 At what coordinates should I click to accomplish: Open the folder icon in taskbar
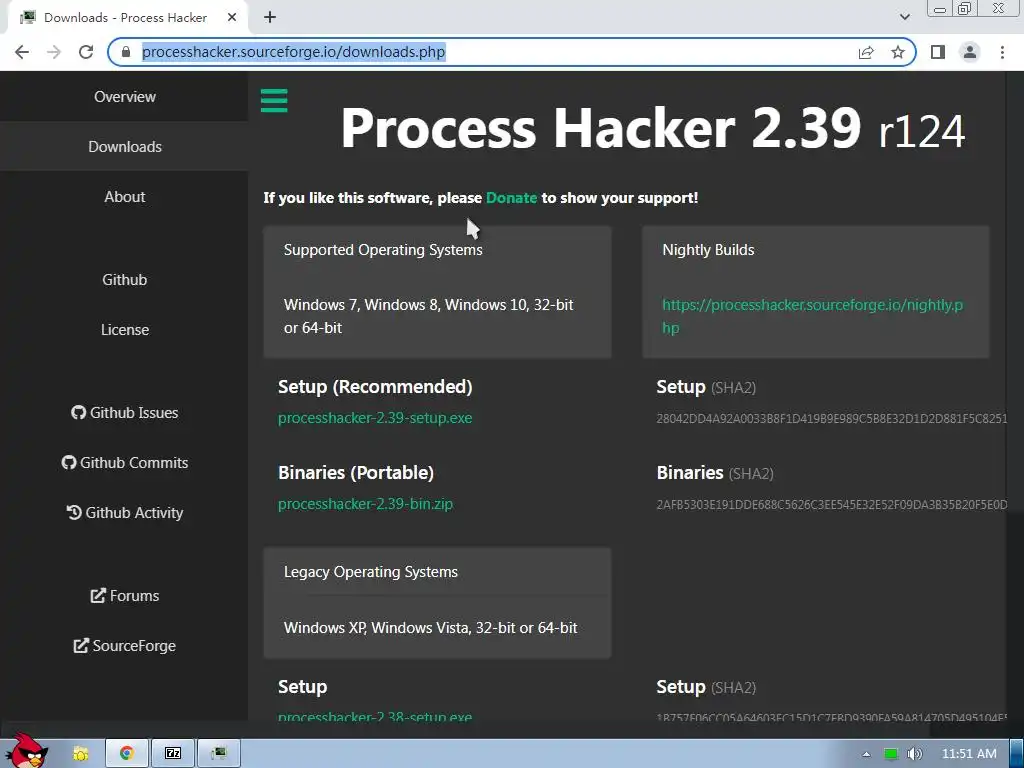[80, 754]
